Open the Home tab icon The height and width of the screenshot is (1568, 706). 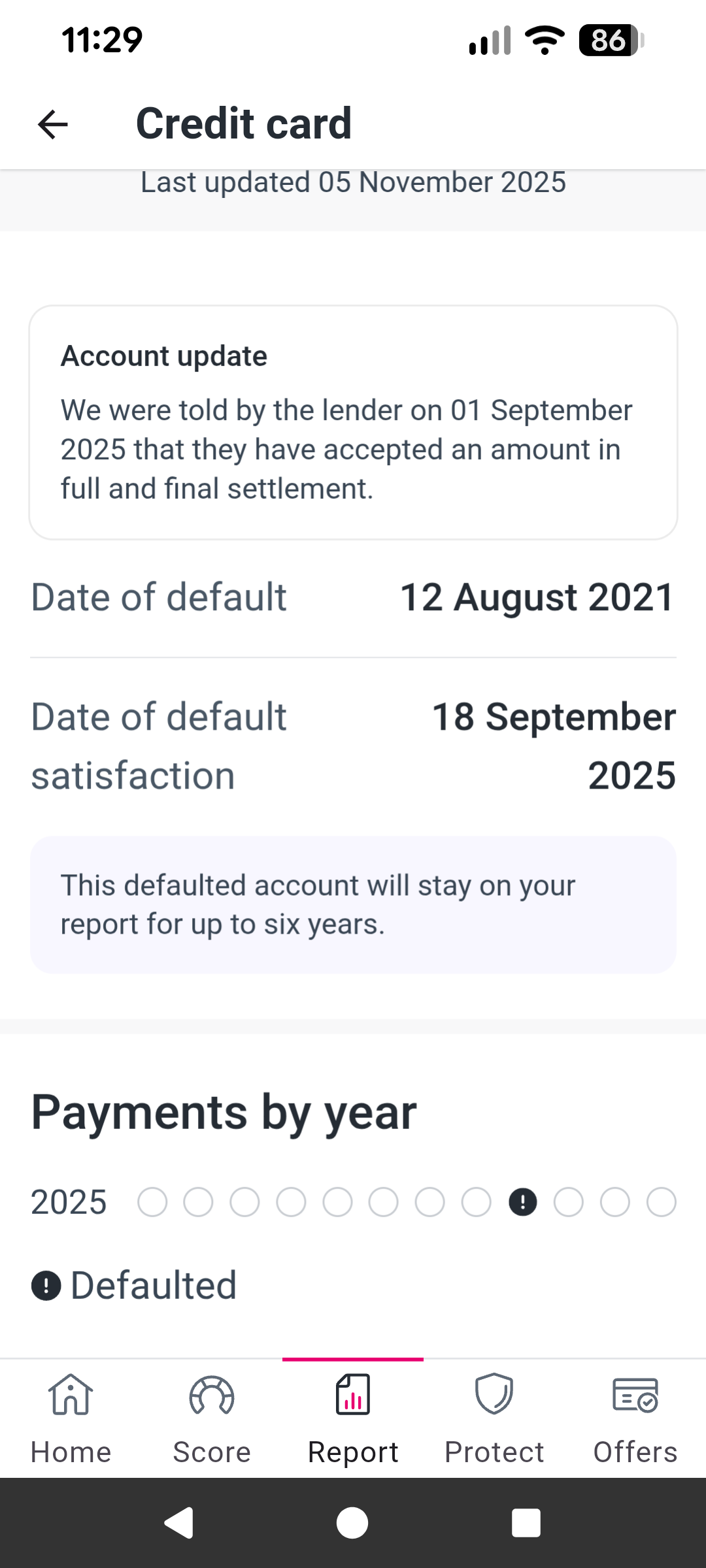[x=71, y=1395]
